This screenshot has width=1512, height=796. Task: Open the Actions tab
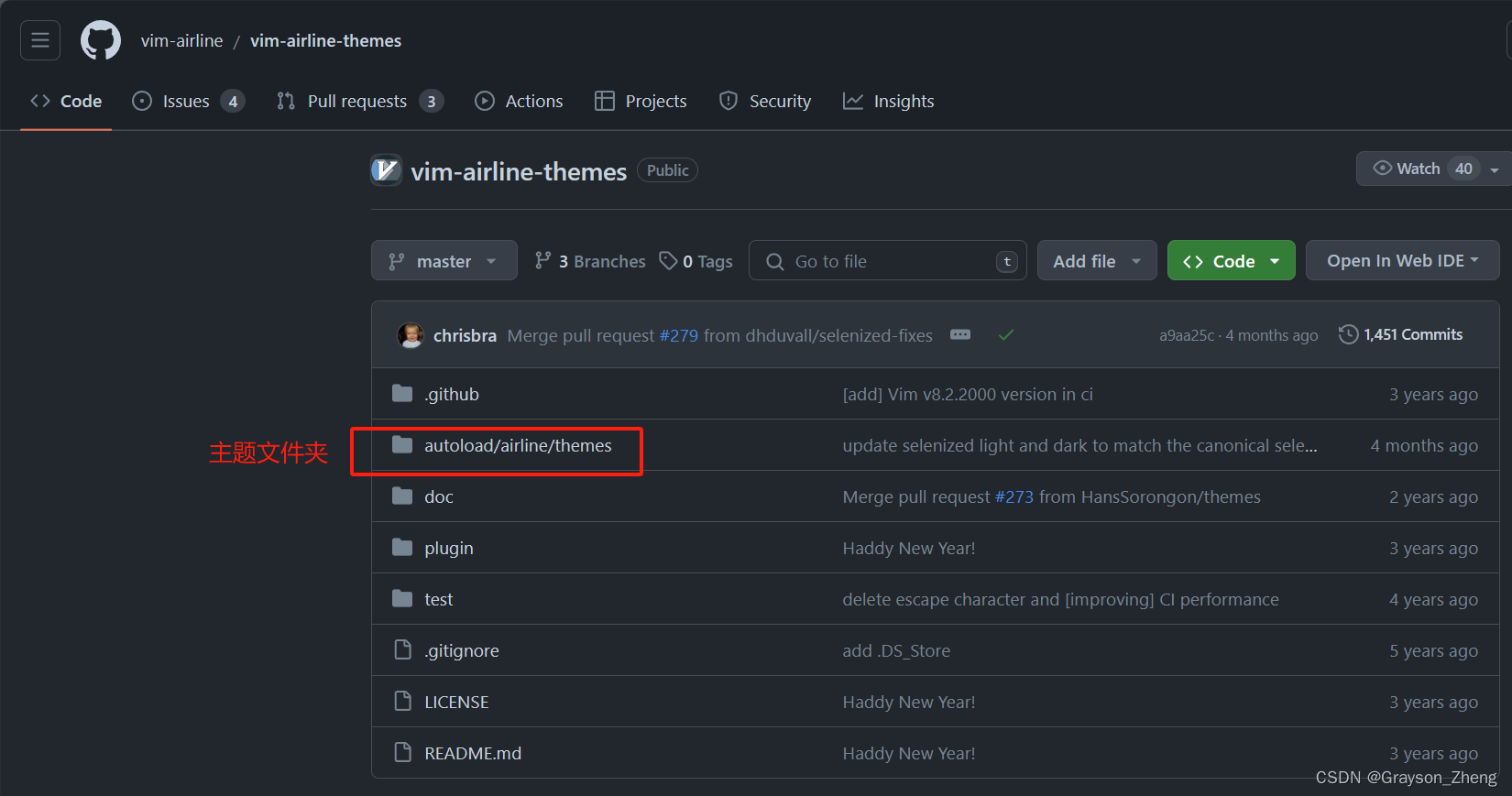point(519,101)
